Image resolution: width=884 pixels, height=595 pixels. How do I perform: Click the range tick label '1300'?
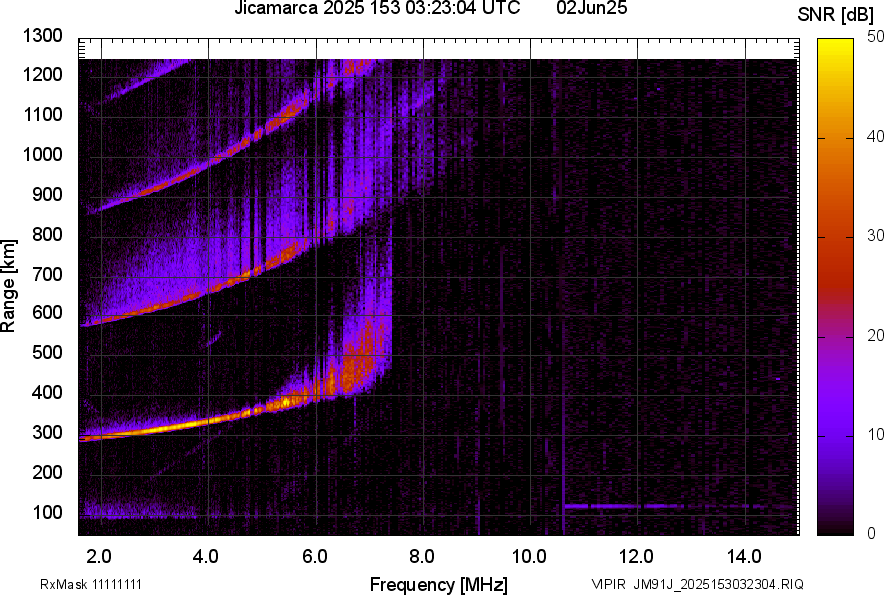click(x=42, y=36)
